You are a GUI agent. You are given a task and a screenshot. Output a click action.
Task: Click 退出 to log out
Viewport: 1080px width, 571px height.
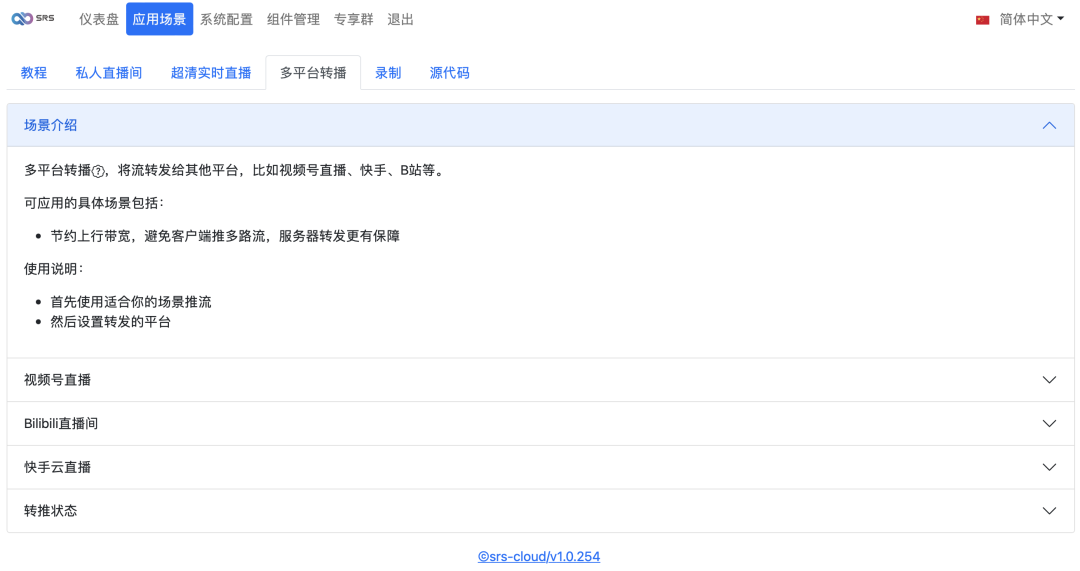tap(400, 19)
